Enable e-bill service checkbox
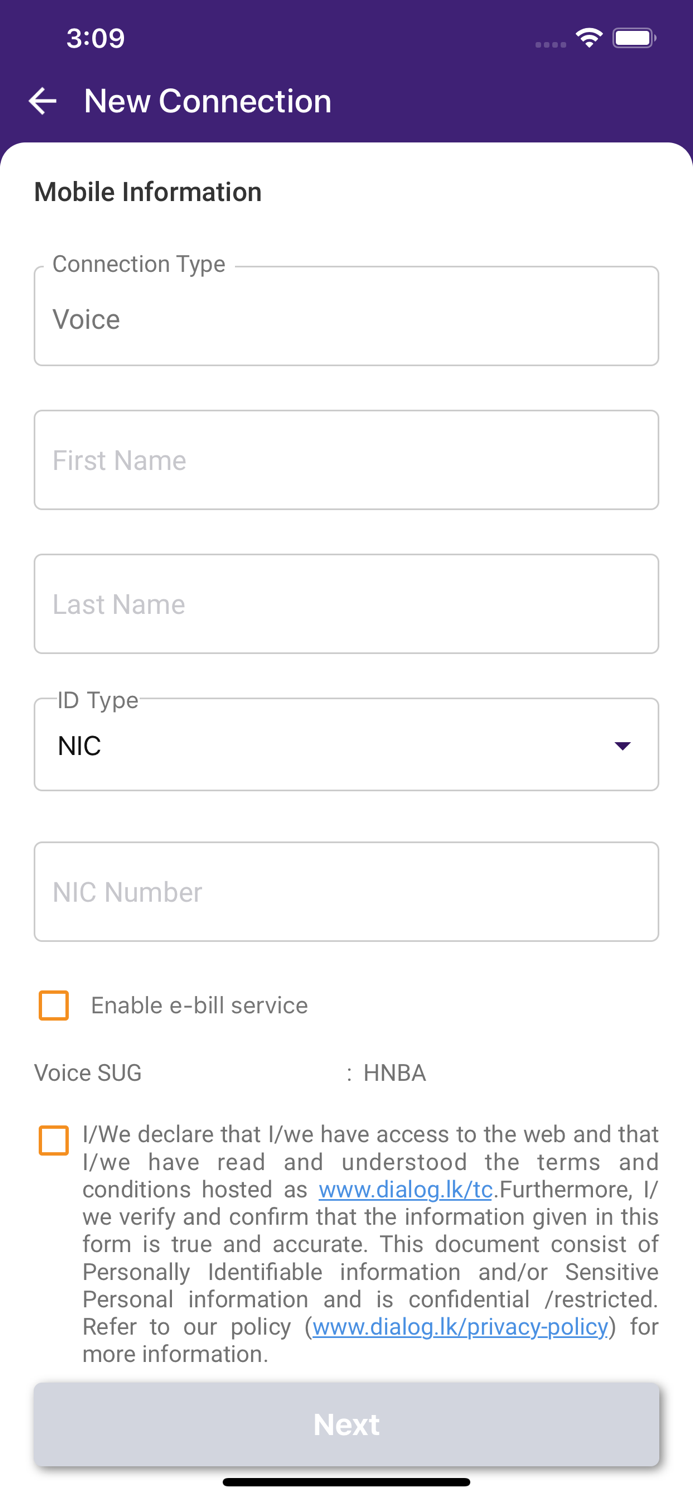 point(54,1005)
